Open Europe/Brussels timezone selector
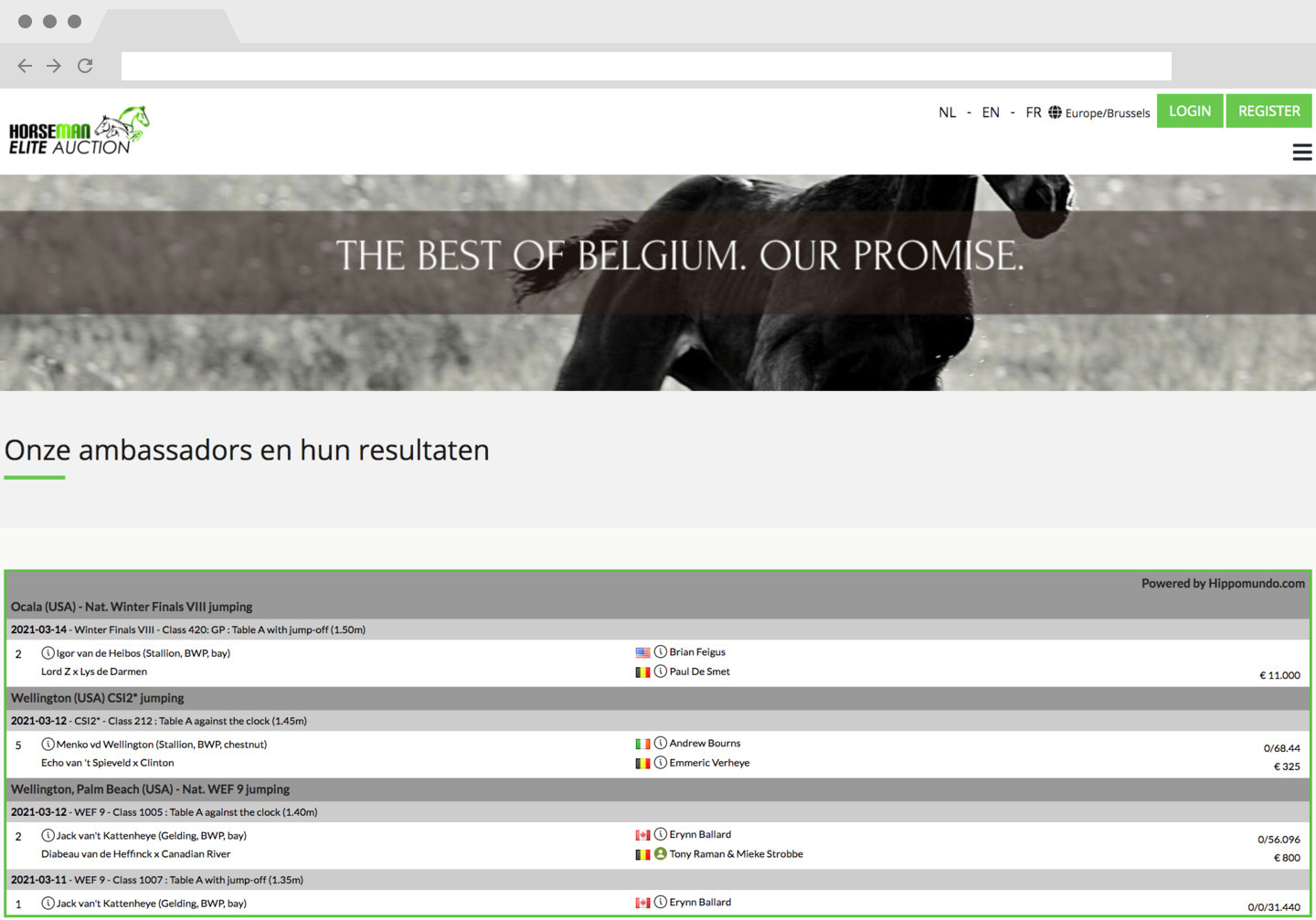Screen dimensions: 1316x920 (1108, 113)
